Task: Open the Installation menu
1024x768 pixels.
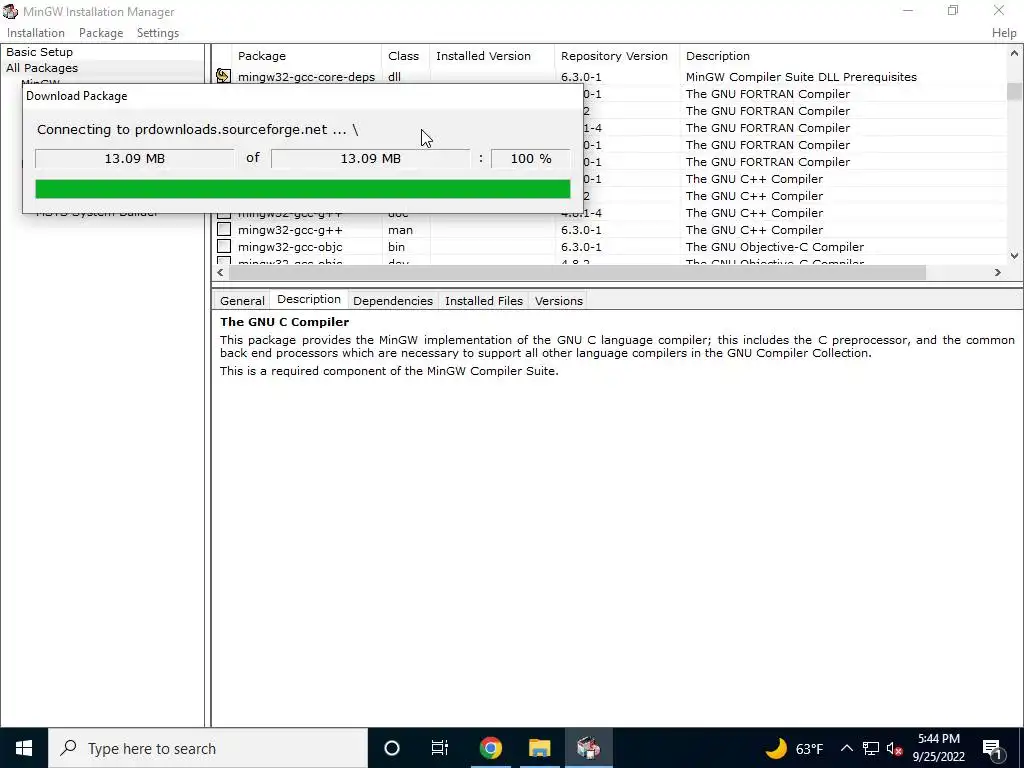Action: (x=36, y=33)
